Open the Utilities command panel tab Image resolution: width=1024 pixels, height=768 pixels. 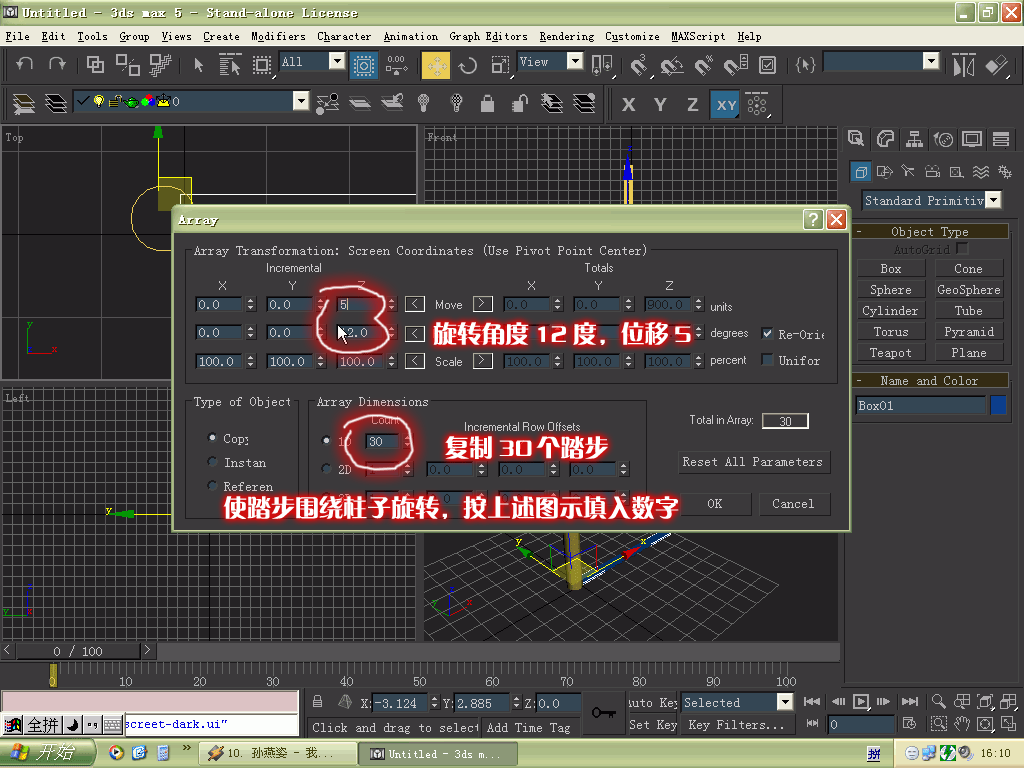(x=1000, y=138)
